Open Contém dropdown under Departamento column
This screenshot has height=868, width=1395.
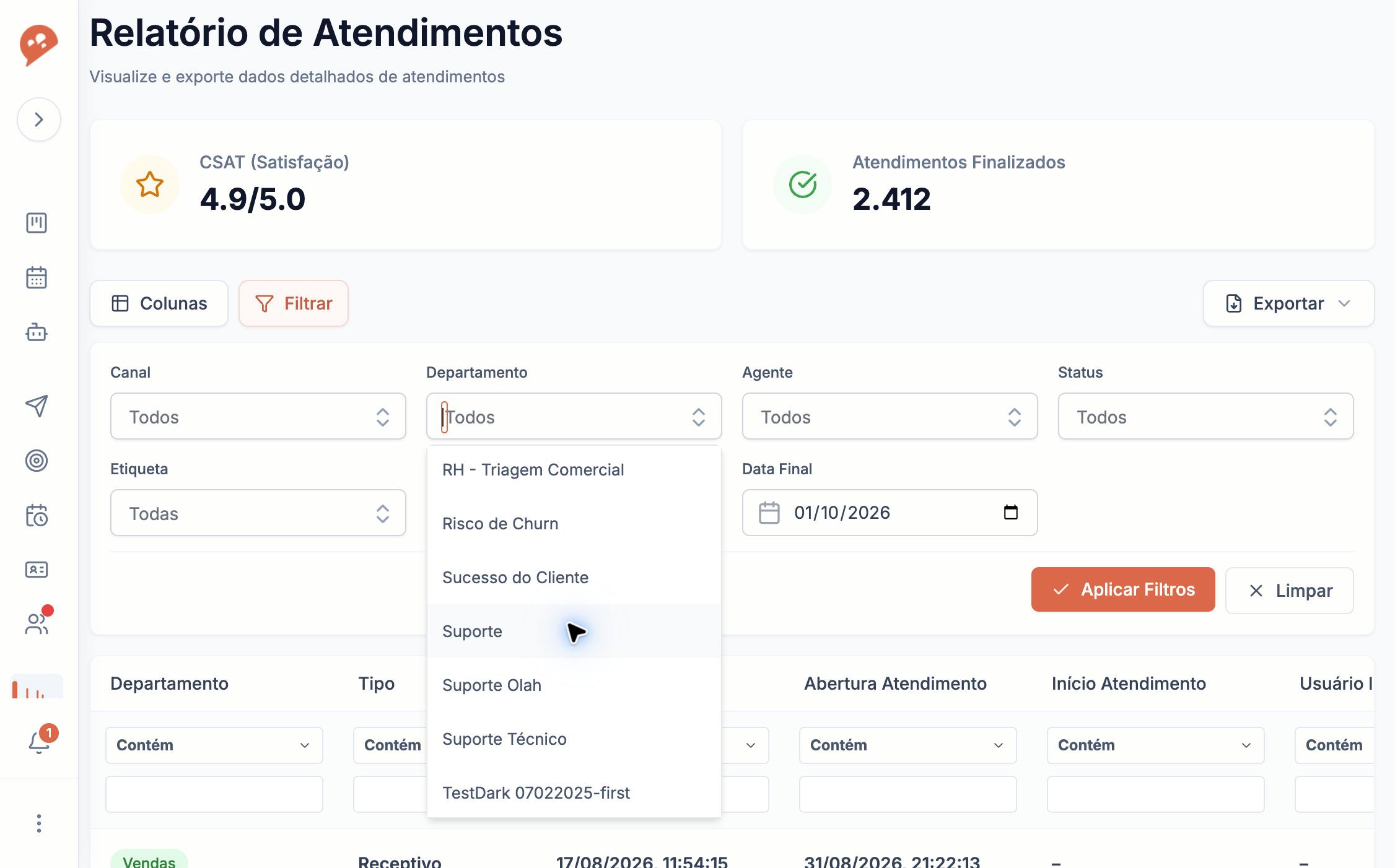pyautogui.click(x=214, y=745)
